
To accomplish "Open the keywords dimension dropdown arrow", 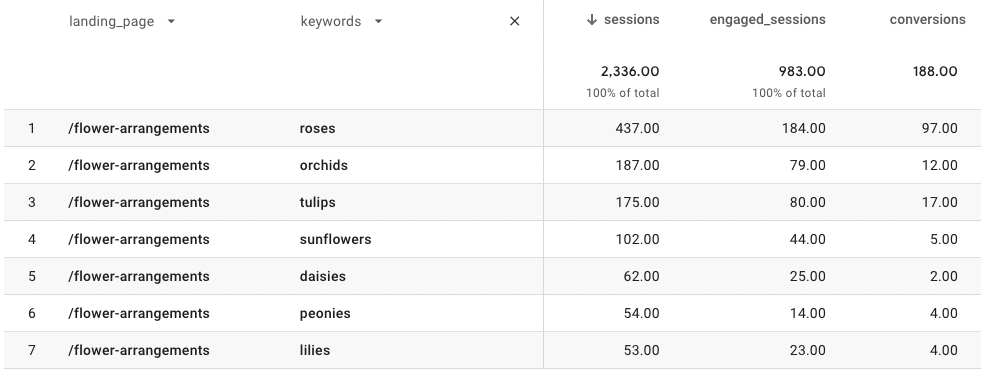I will 378,21.
